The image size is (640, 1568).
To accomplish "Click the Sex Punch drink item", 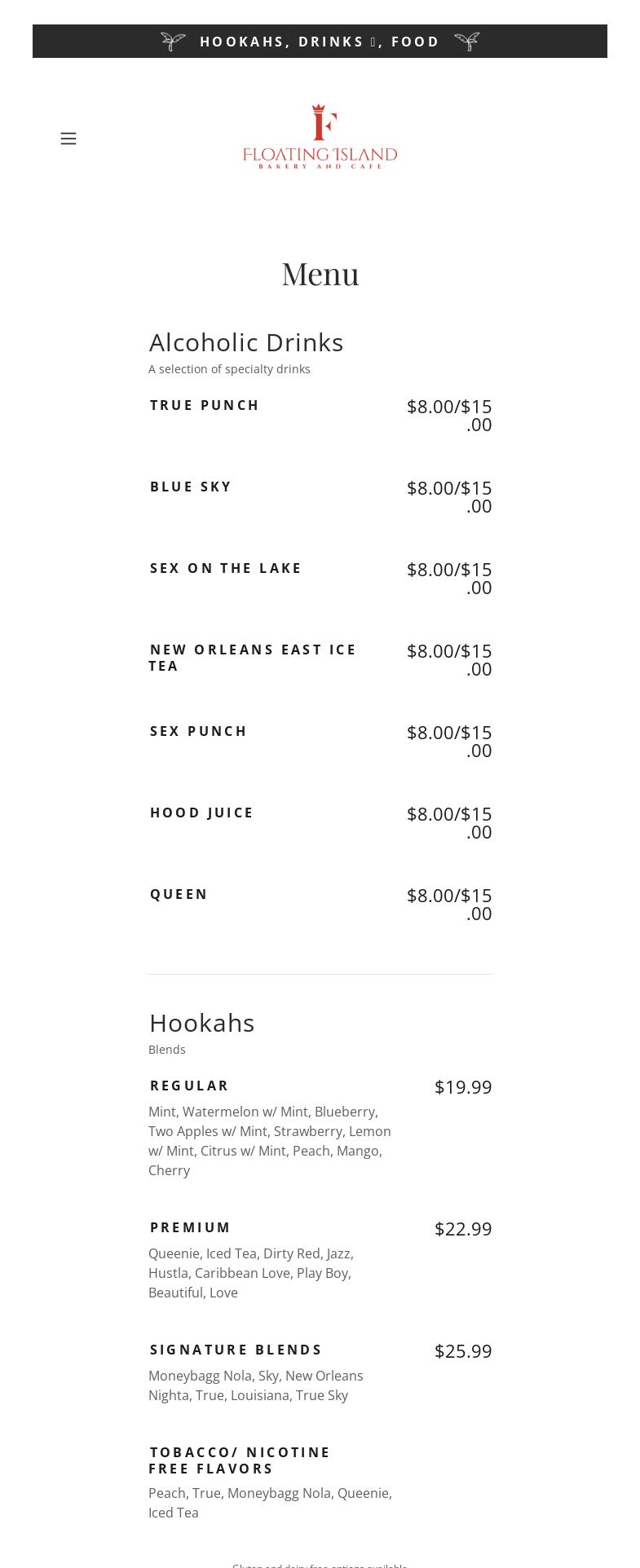I will 199,731.
